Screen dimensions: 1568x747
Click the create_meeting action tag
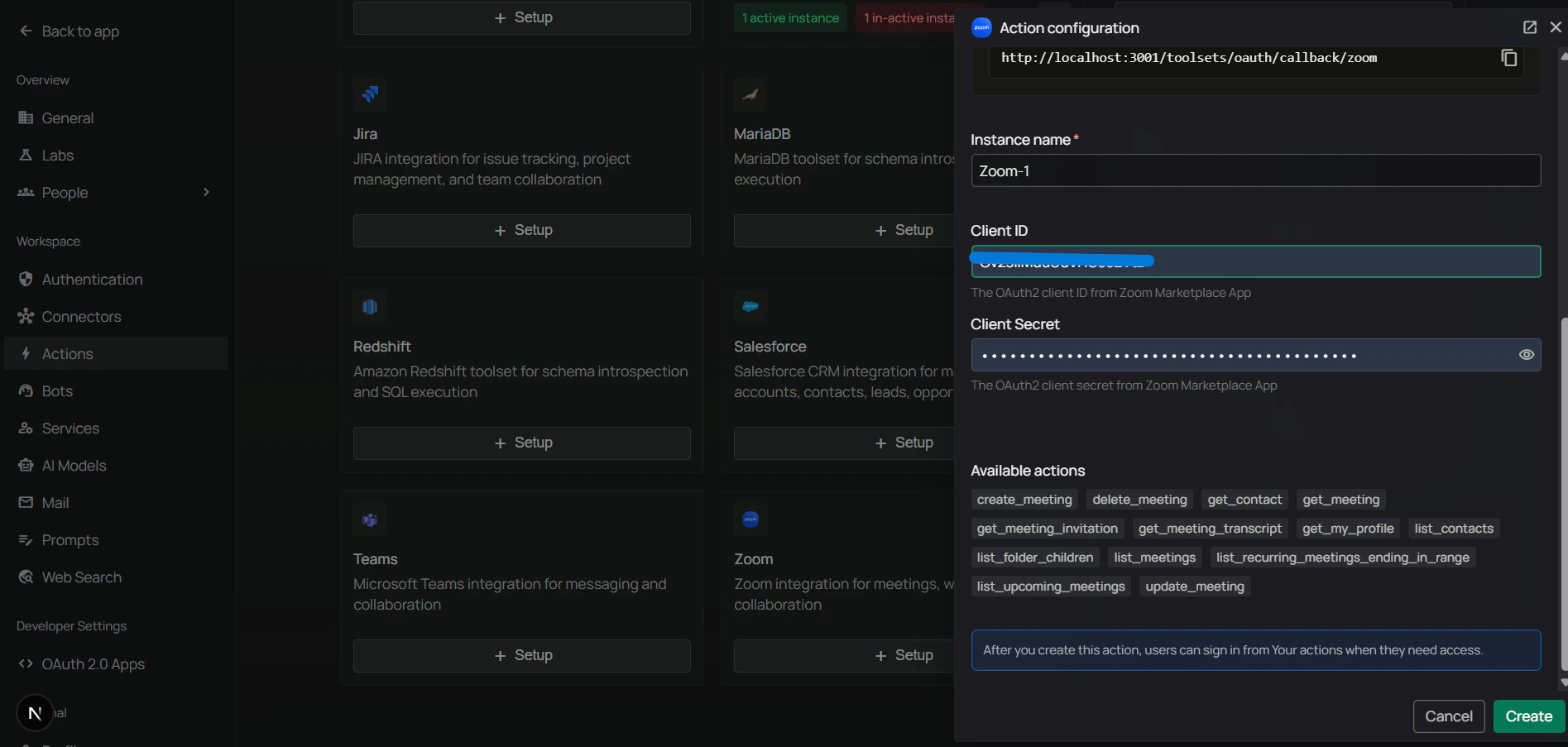click(x=1024, y=500)
